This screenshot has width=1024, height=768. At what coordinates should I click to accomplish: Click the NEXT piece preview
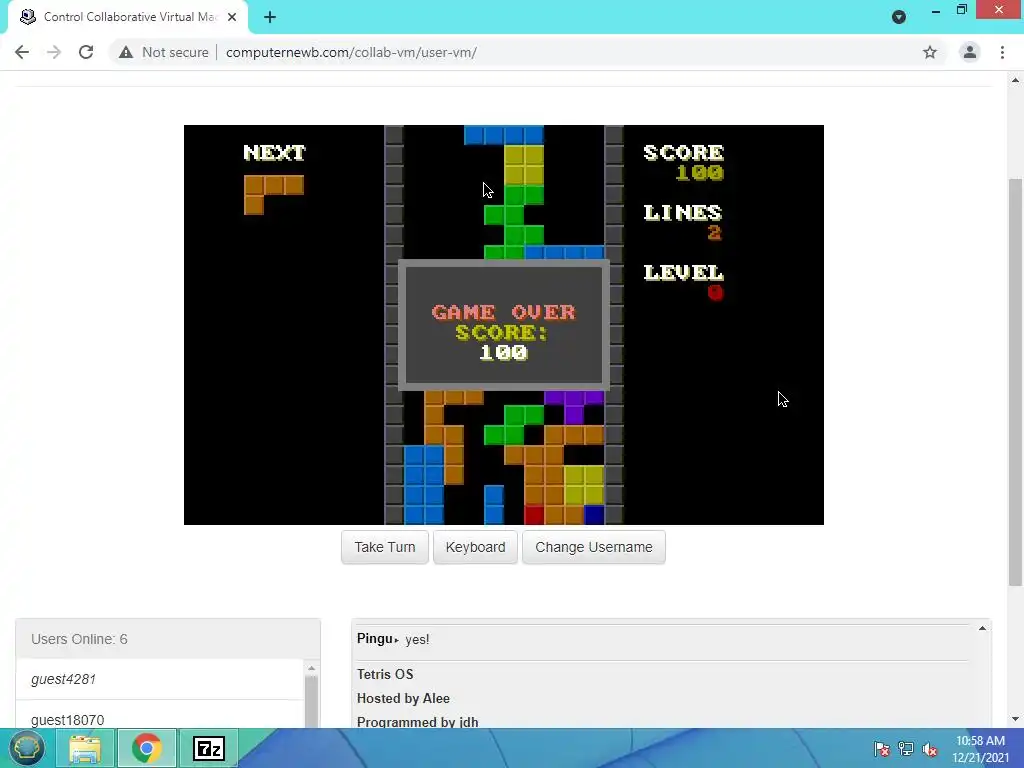(x=274, y=194)
